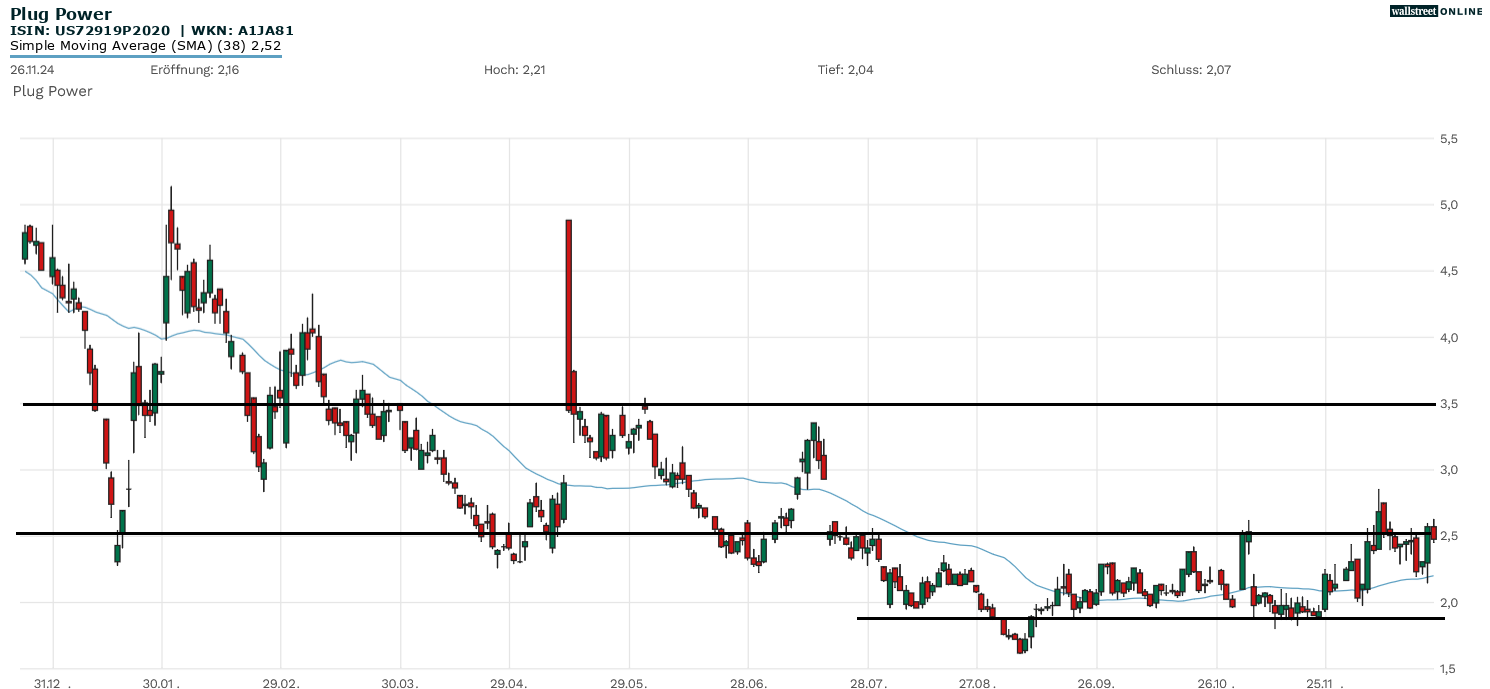Click the 26.11.24 date label
This screenshot has width=1490, height=689.
[30, 70]
